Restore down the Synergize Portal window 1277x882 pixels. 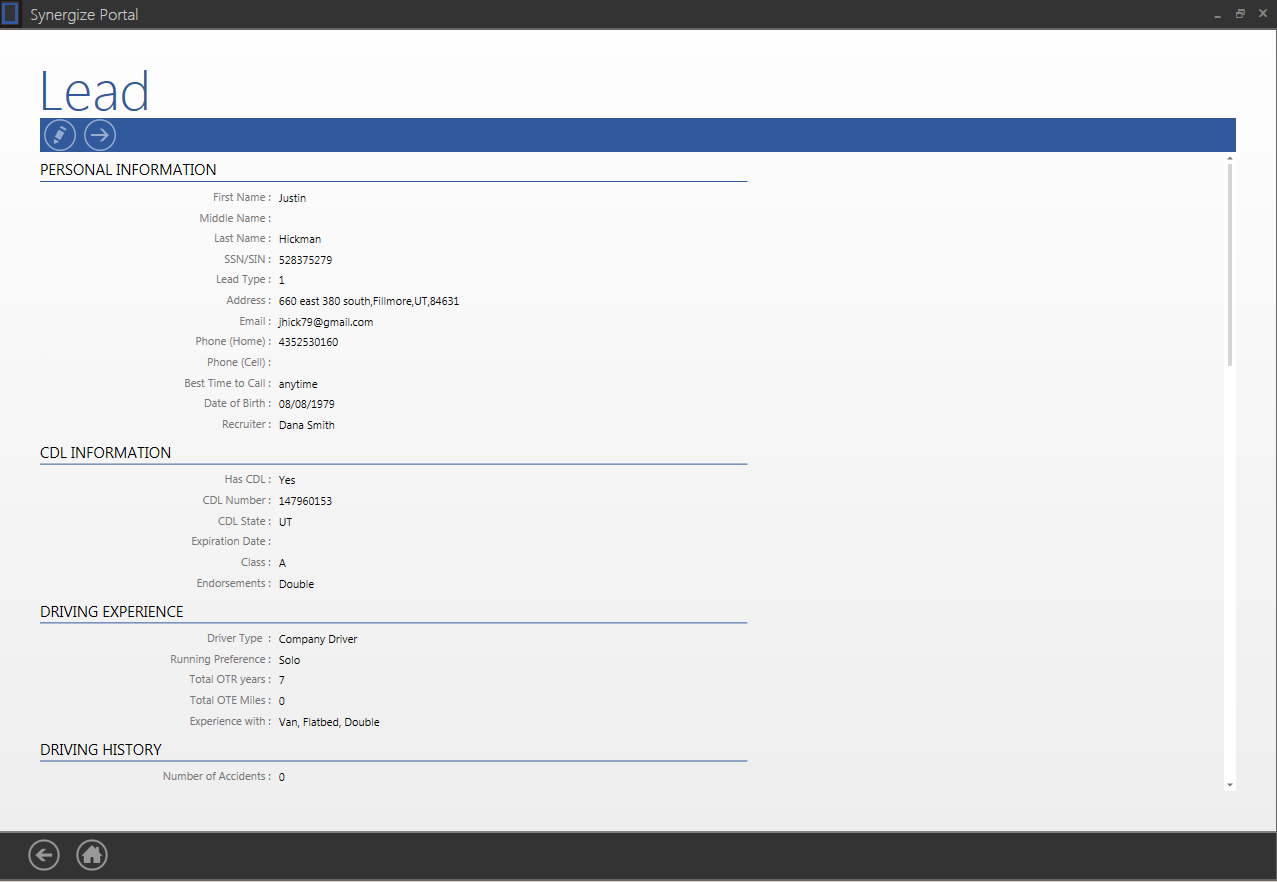tap(1240, 15)
